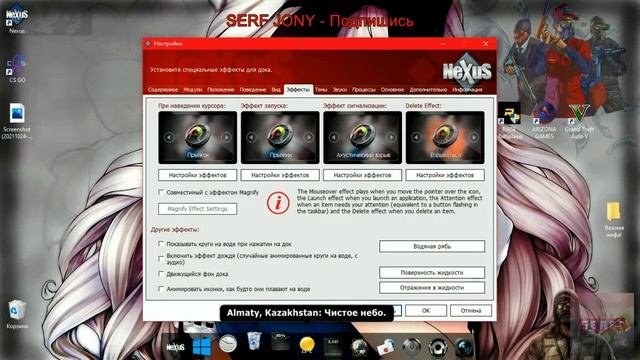The height and width of the screenshot is (360, 640).
Task: Open the Screenshot image file on desktop
Action: pos(17,121)
